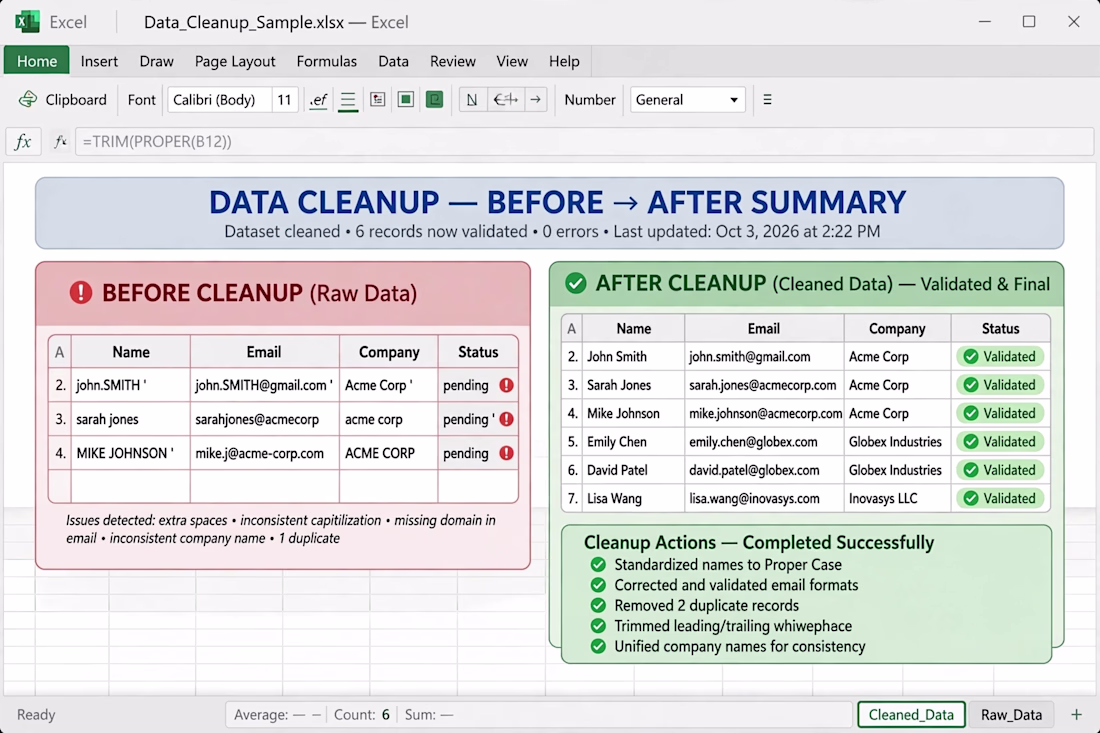This screenshot has height=733, width=1100.
Task: Click the right arrow toolbar button
Action: click(535, 100)
